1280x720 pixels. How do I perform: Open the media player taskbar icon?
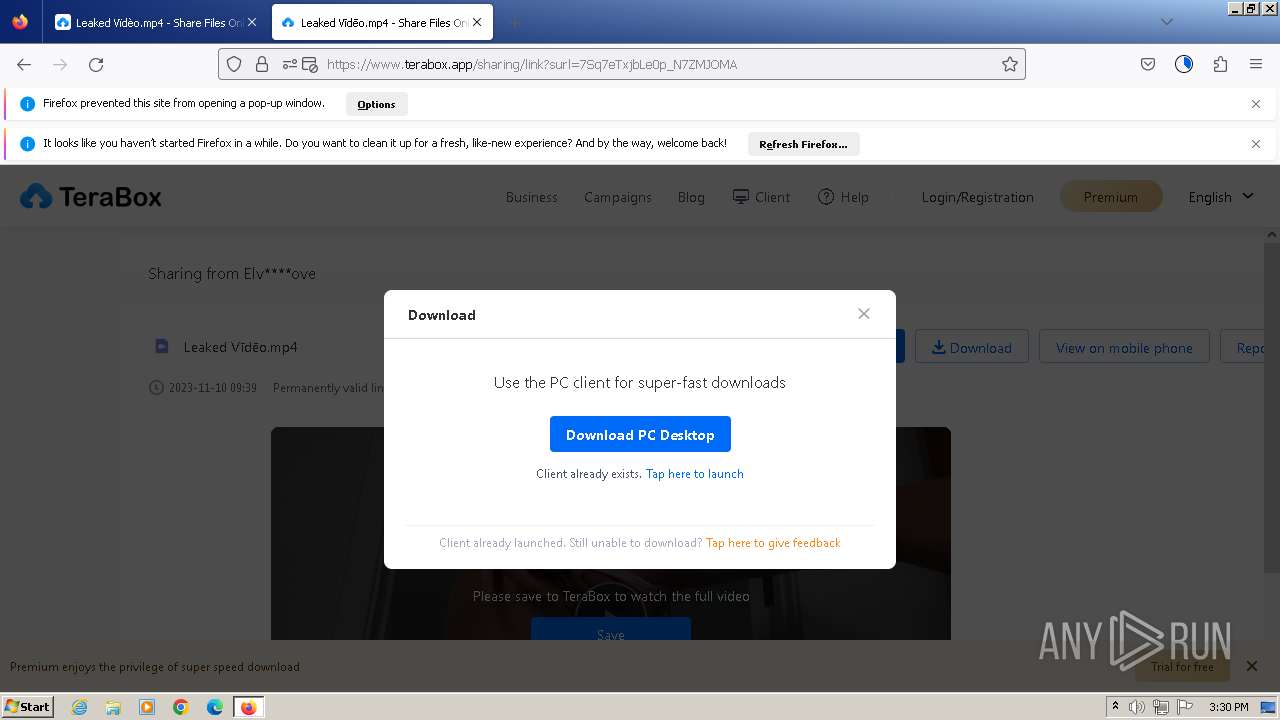(147, 707)
